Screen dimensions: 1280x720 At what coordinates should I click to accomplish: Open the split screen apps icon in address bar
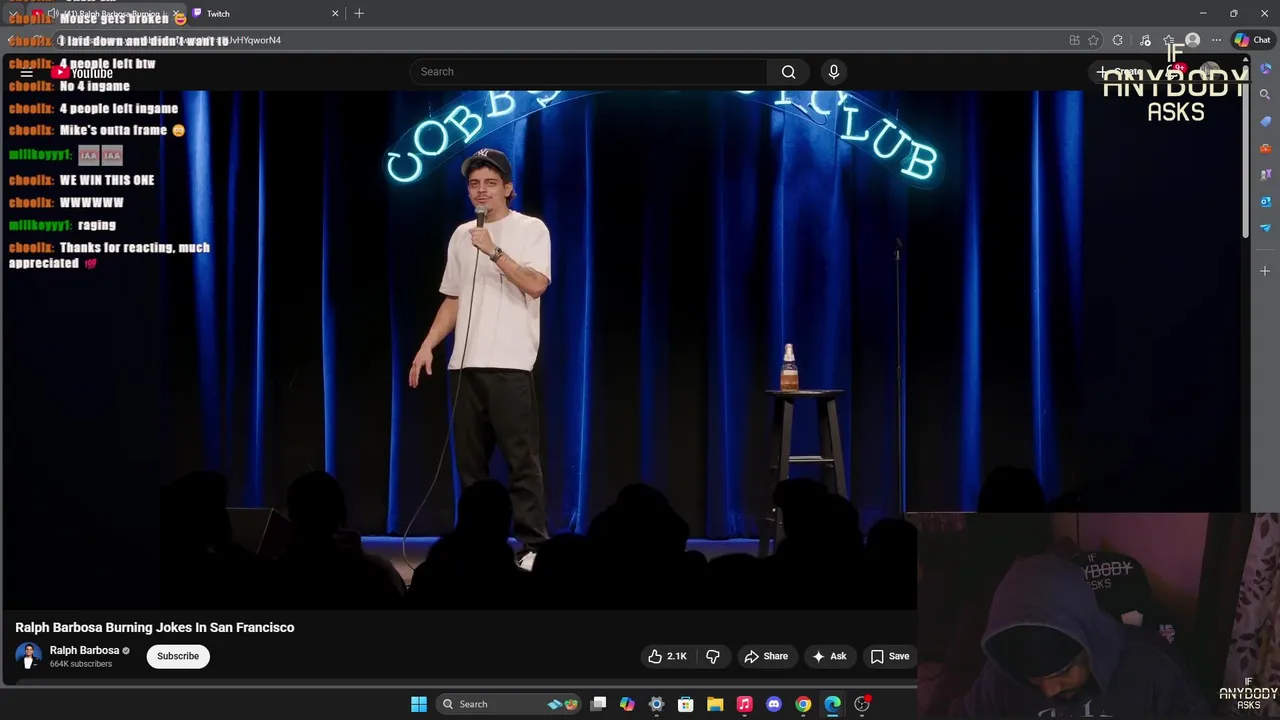1074,40
